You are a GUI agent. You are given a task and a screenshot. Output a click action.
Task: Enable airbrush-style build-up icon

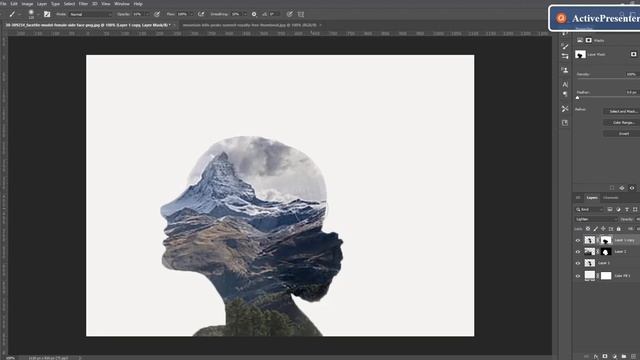click(x=201, y=14)
